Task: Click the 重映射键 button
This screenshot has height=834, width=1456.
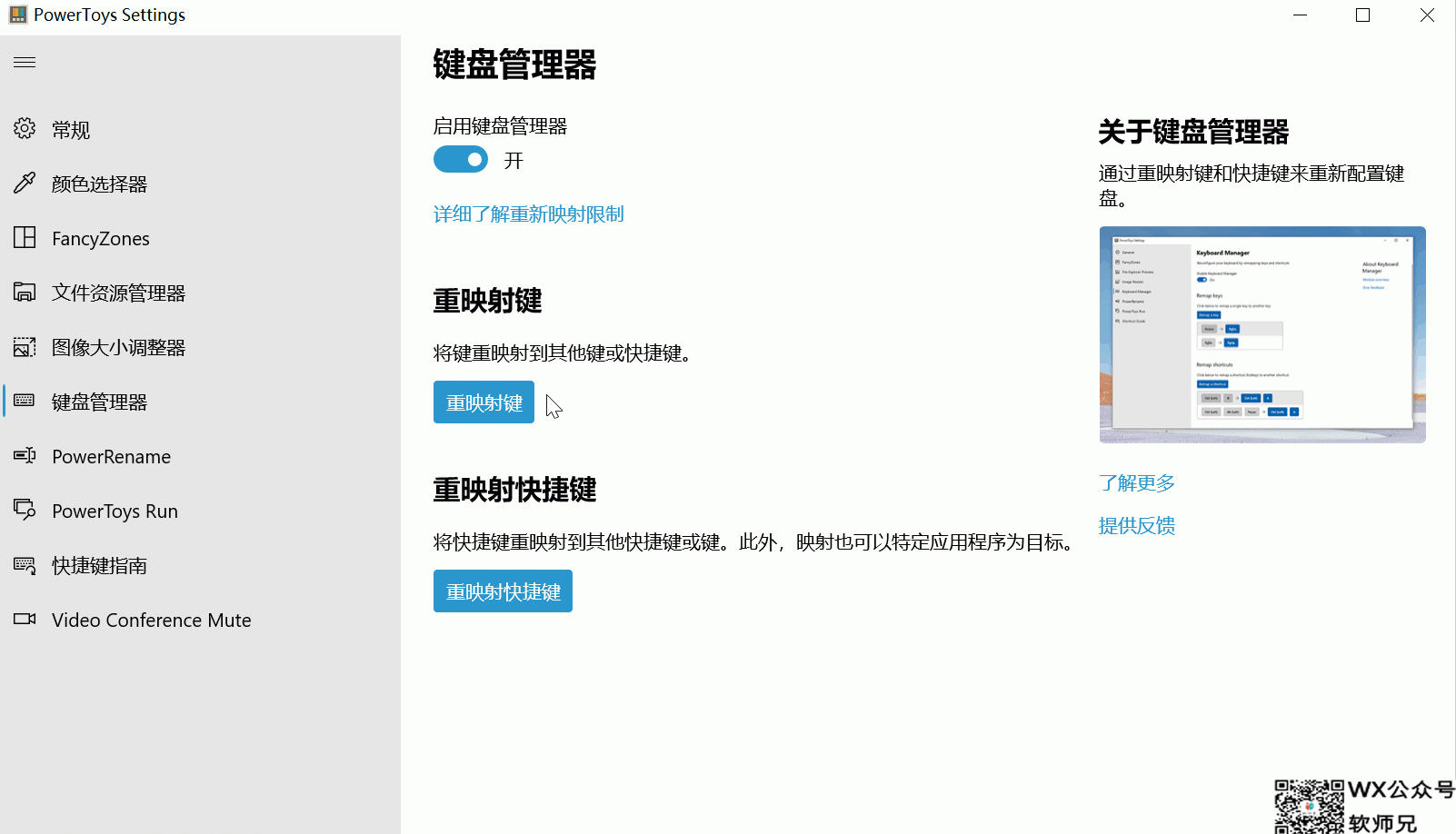Action: [x=484, y=402]
